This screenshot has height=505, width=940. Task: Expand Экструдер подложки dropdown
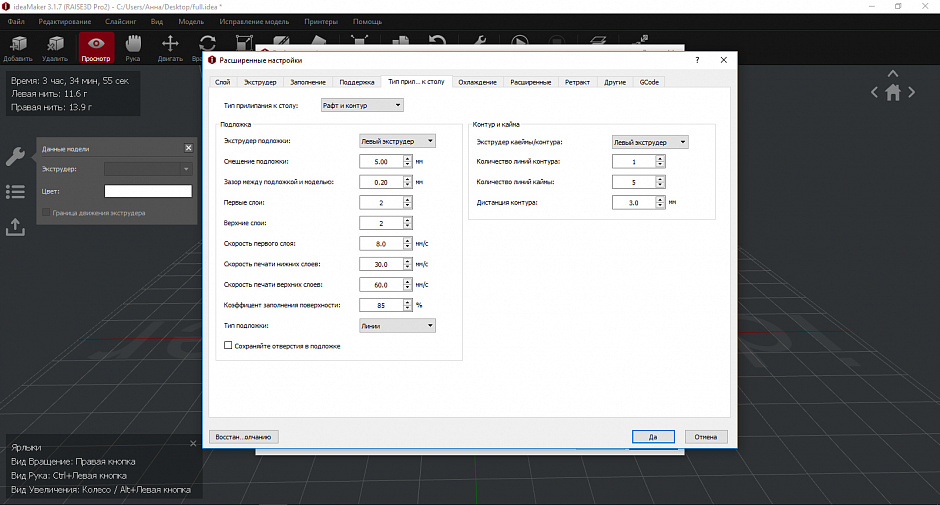point(397,141)
